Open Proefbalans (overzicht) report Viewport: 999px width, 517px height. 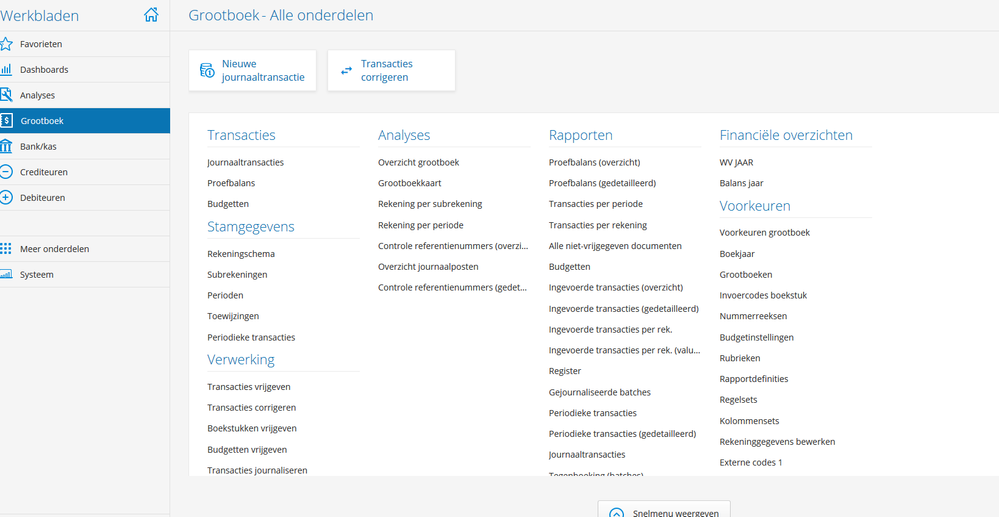point(594,162)
